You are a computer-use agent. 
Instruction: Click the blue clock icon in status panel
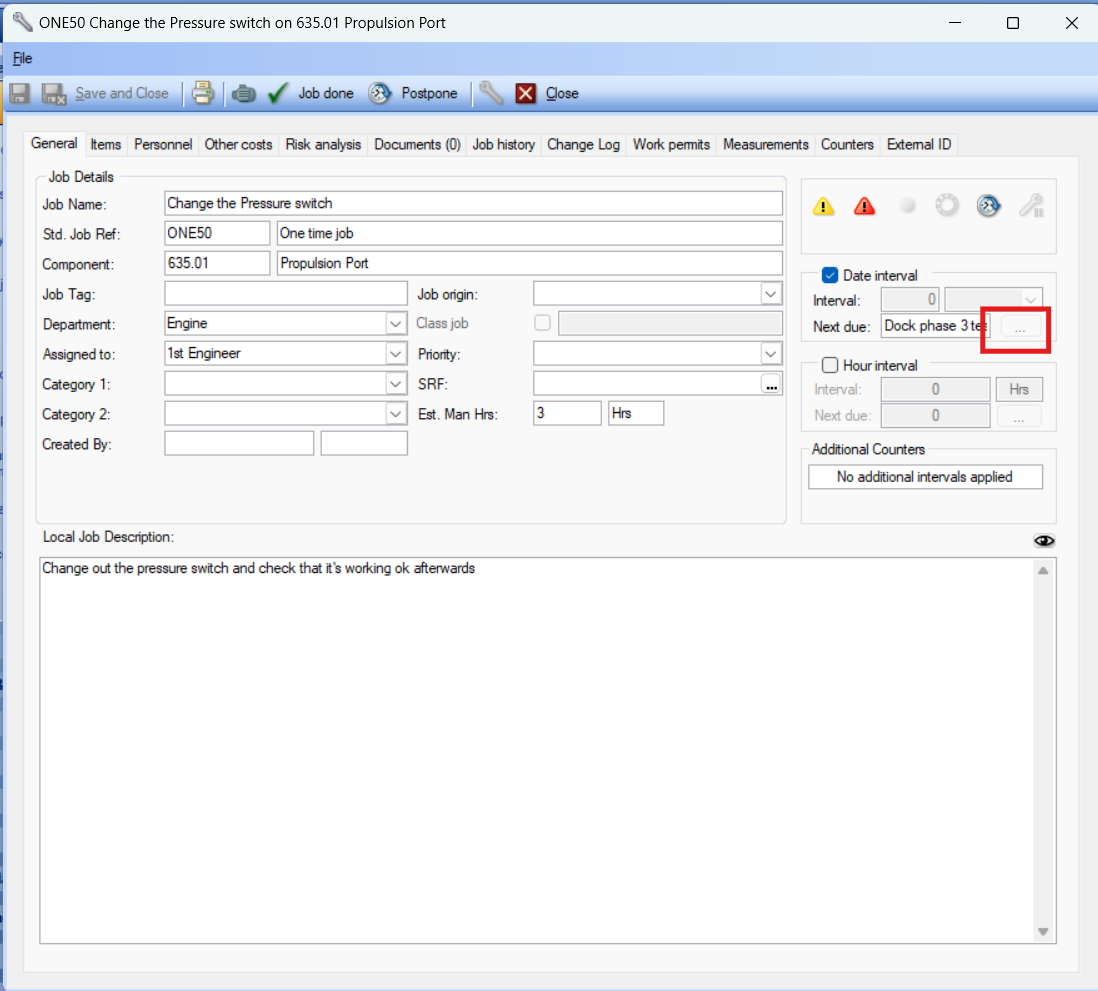click(x=989, y=206)
